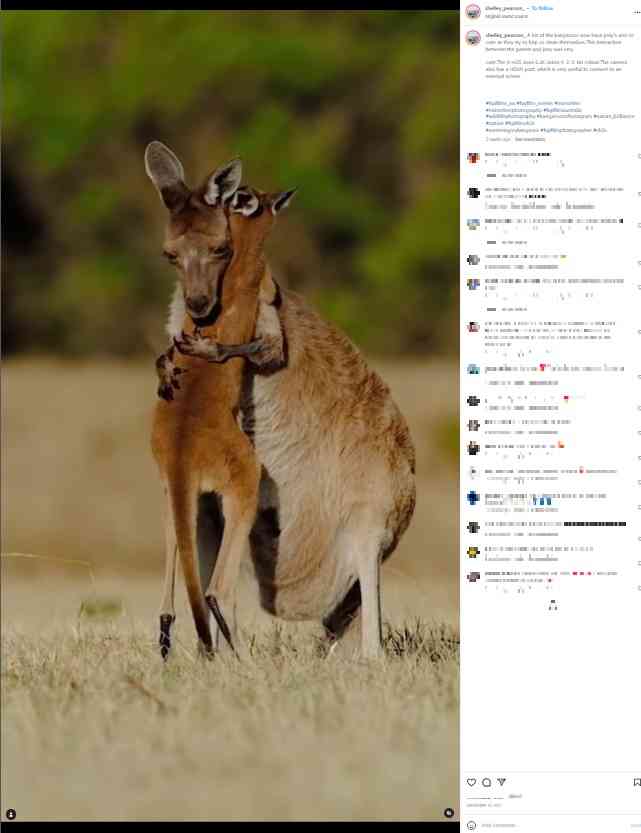
Task: Load more comments with the plus circle
Action: [552, 605]
